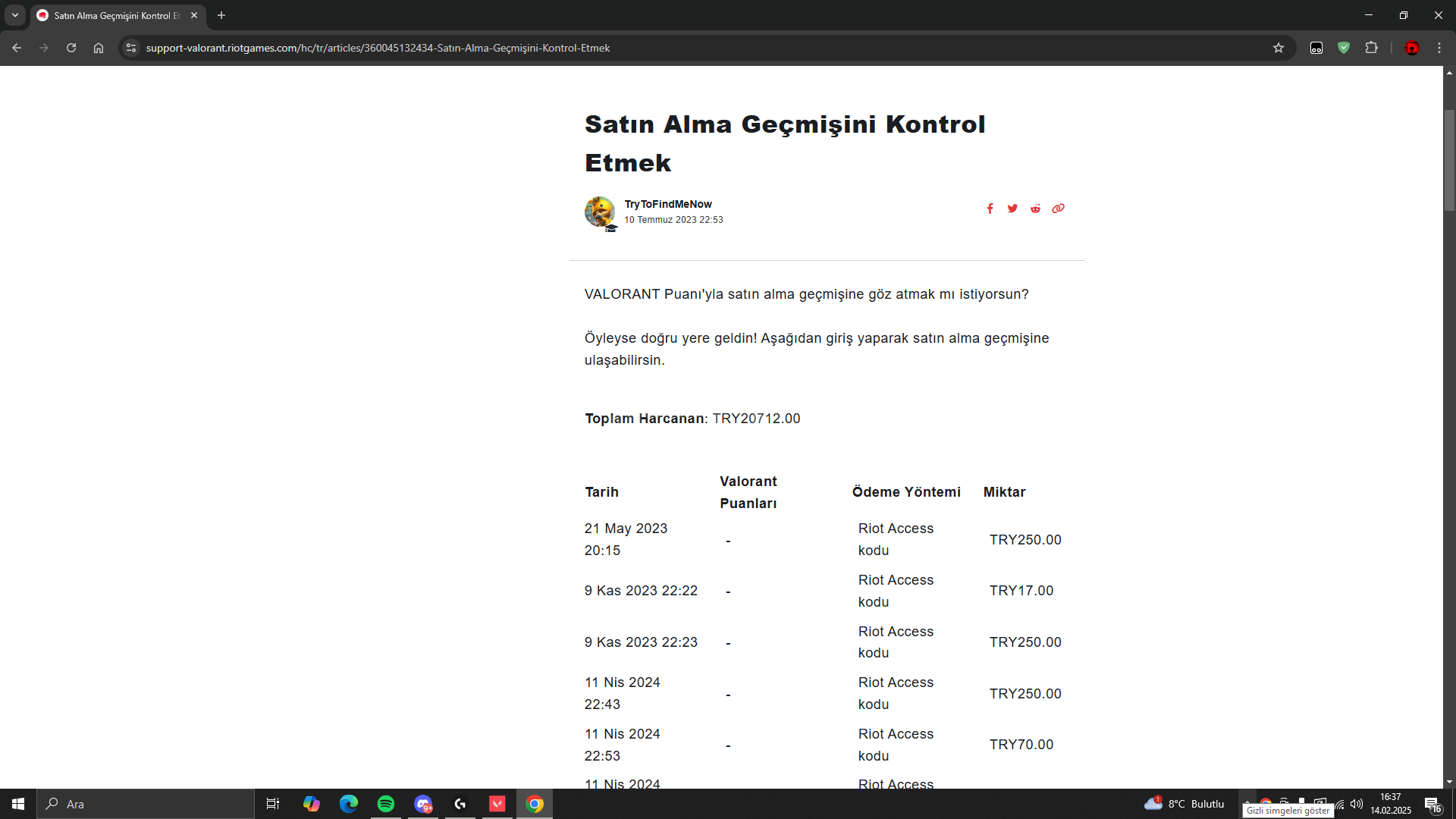Select the 21 May 2023 20:15 date cell
This screenshot has height=819, width=1456.
(626, 539)
